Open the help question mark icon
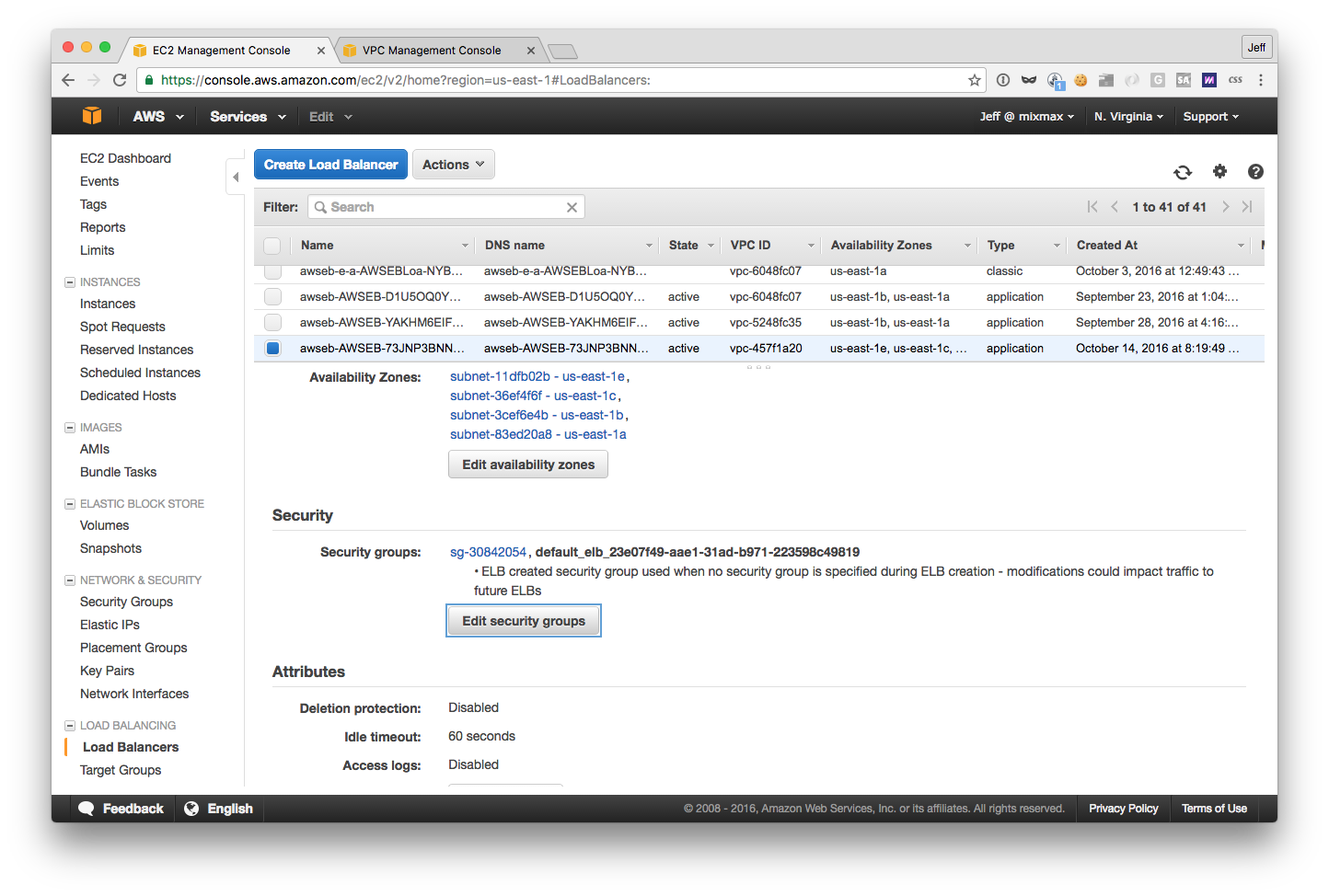Screen dimensions: 1329x896 [x=1255, y=171]
